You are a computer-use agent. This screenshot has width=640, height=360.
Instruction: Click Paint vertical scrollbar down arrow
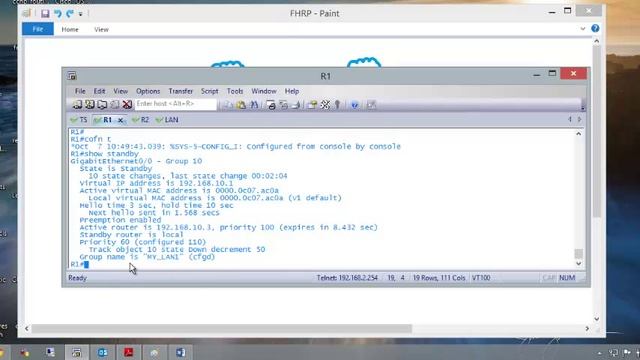596,319
